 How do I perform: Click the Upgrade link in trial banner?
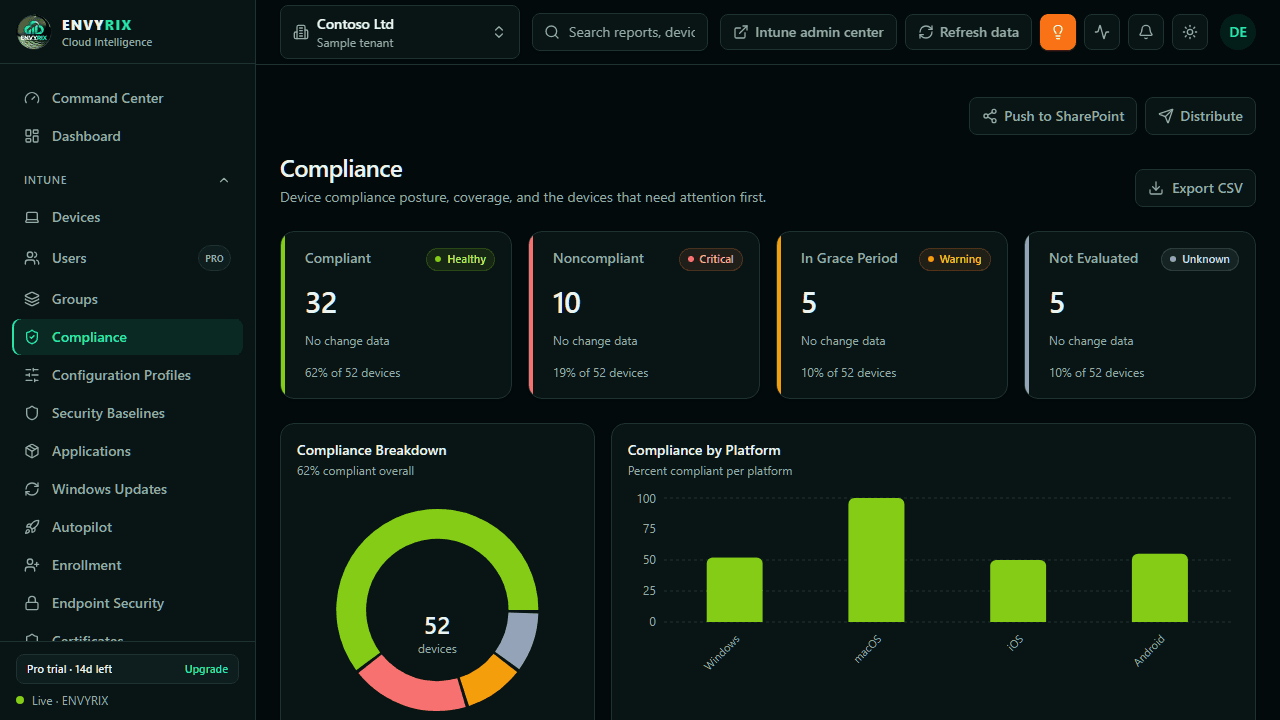pos(206,669)
